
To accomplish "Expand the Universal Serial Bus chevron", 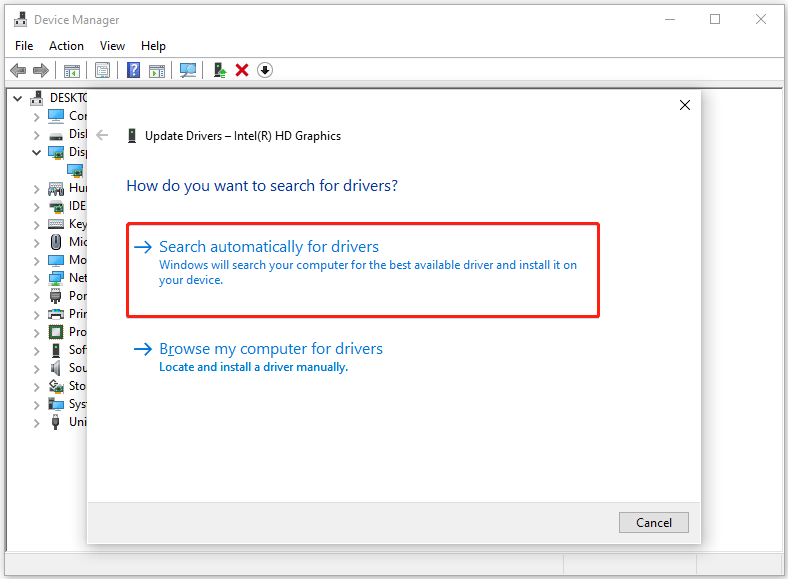I will 36,423.
